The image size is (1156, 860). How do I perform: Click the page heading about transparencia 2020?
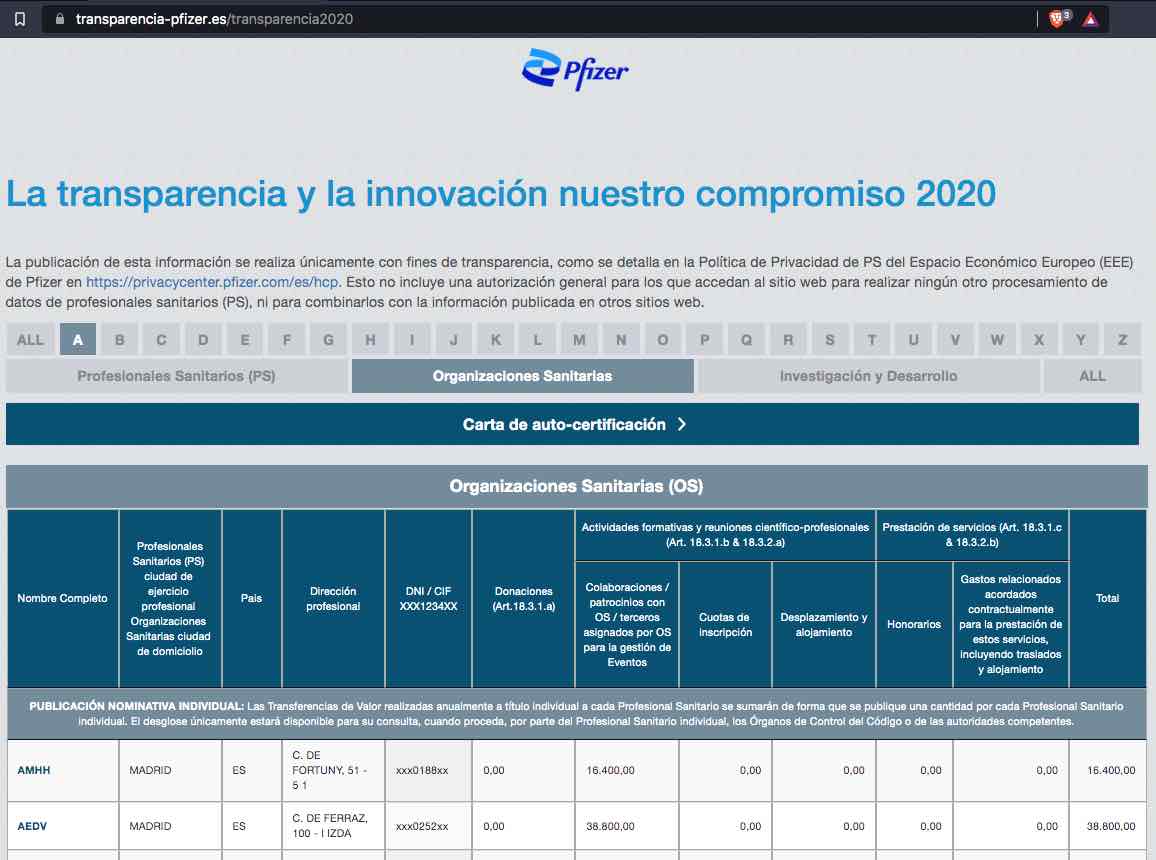tap(501, 194)
